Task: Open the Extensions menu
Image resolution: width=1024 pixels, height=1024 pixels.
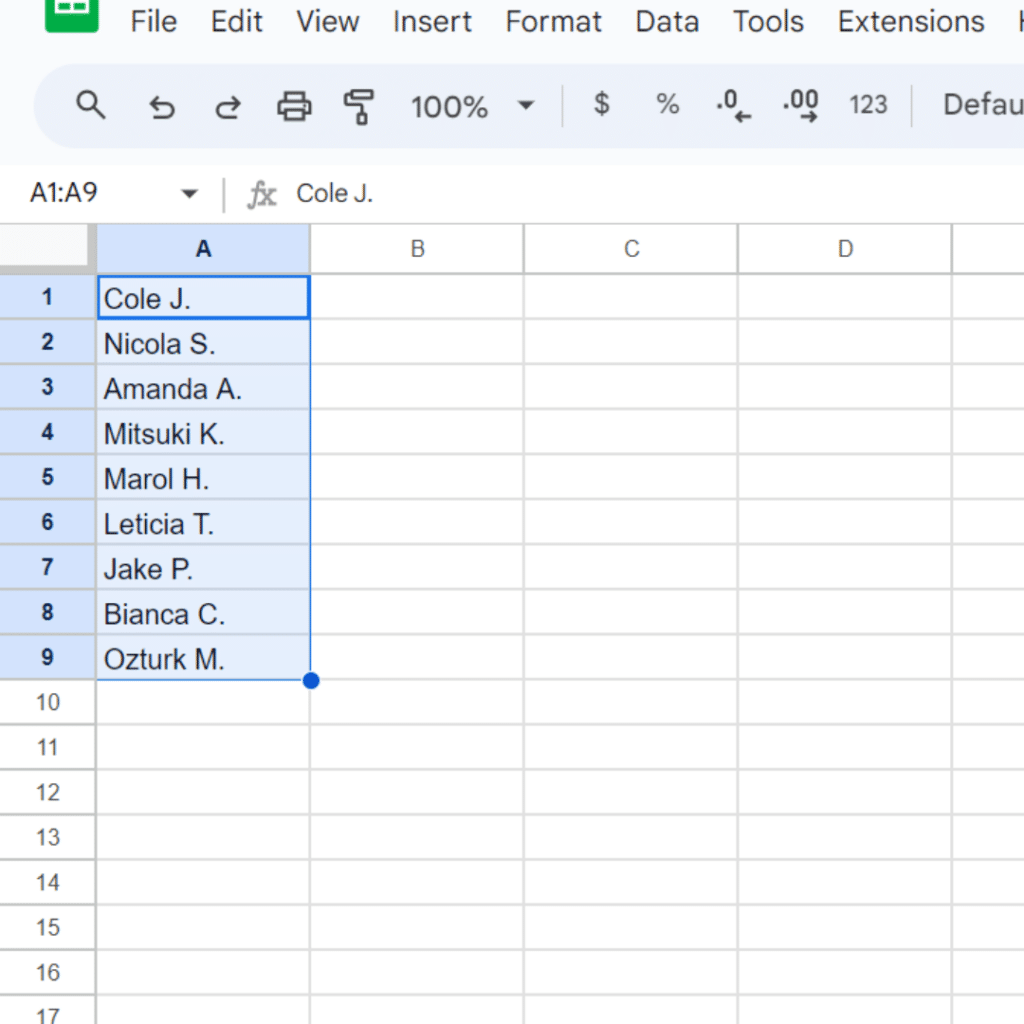Action: pos(911,22)
